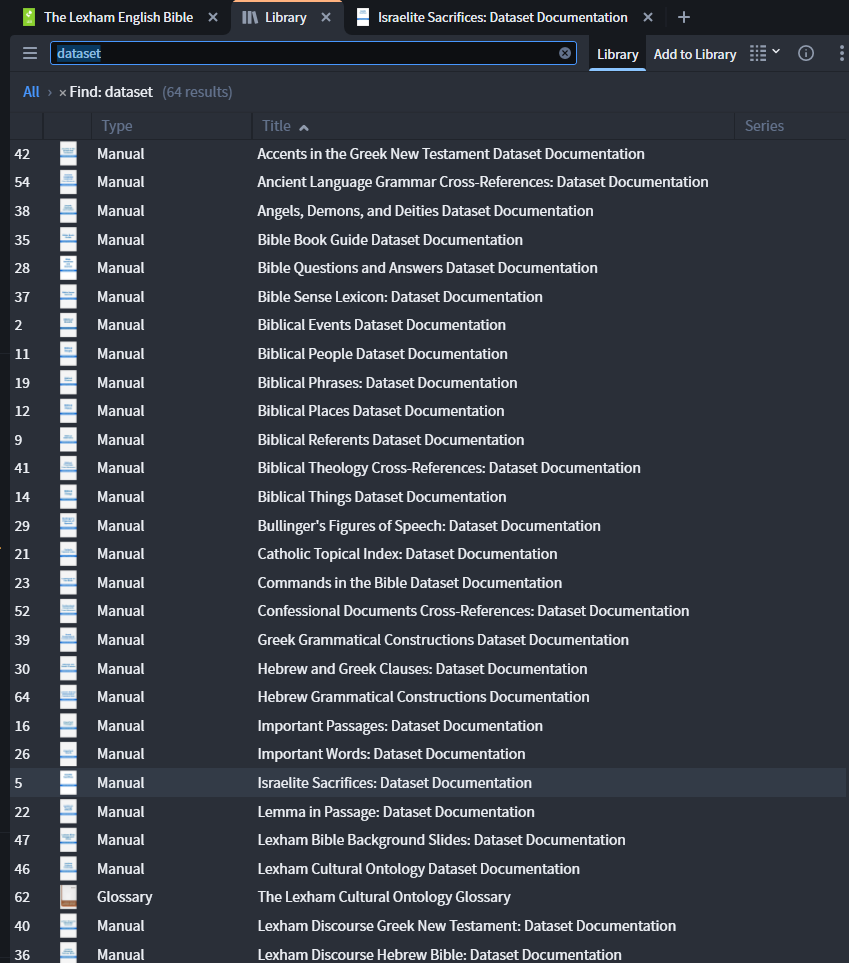849x963 pixels.
Task: Open the vertical three-dot panel menu
Action: 841,53
